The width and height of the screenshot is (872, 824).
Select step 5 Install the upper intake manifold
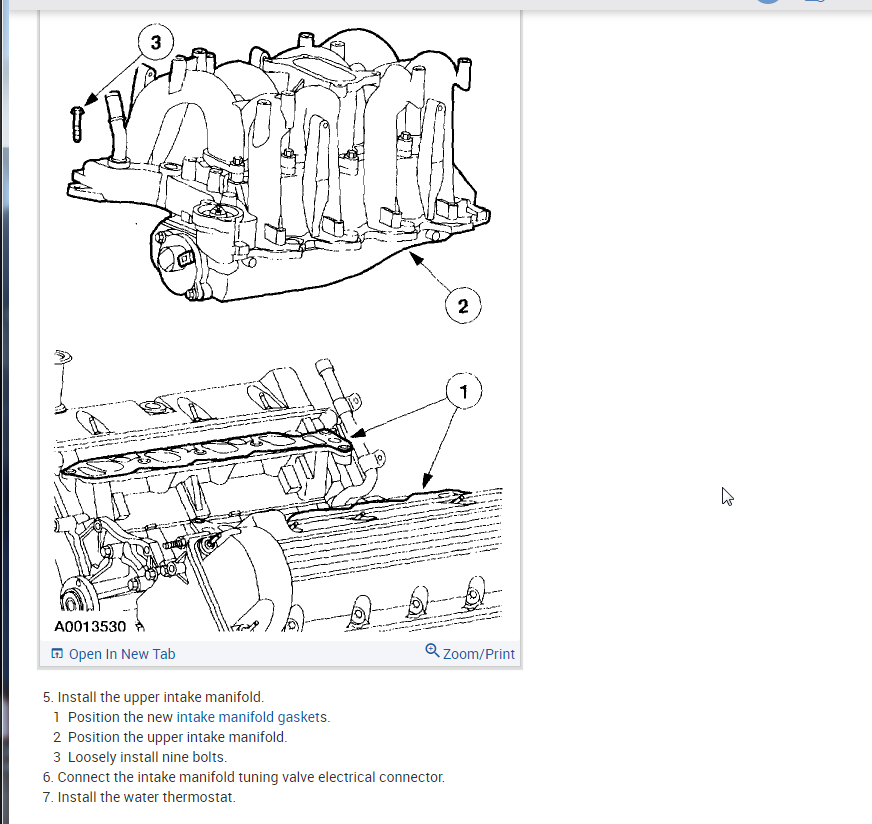click(153, 697)
